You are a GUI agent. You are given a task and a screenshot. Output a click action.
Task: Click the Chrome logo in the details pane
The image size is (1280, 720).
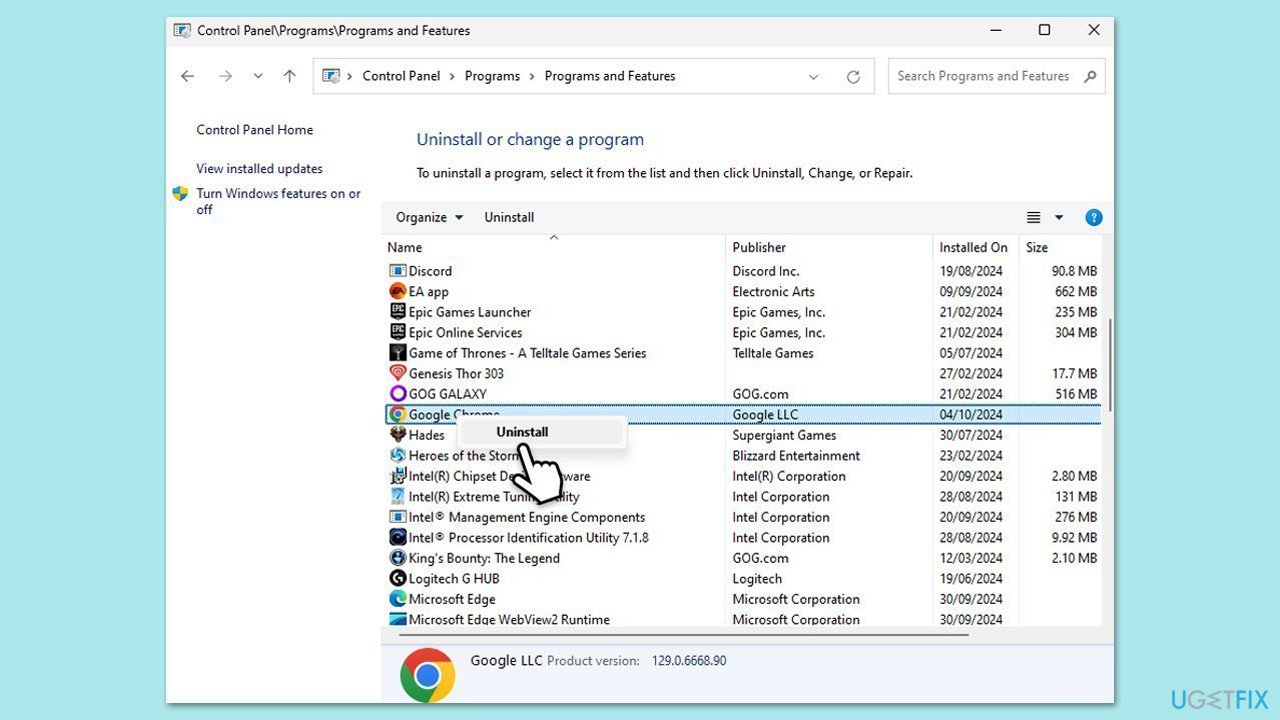[427, 676]
